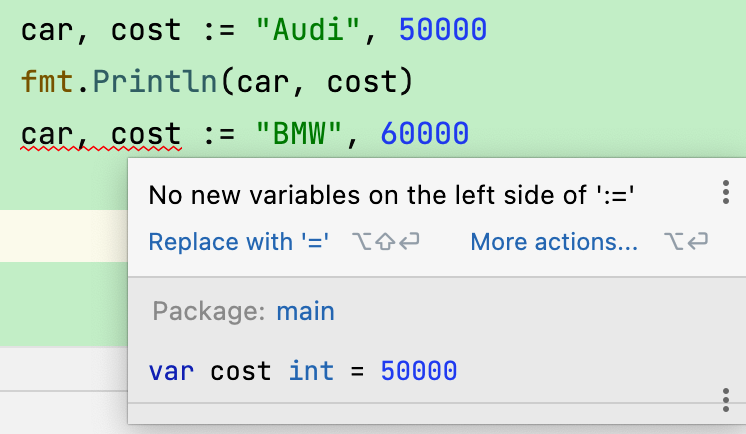The width and height of the screenshot is (746, 434).
Task: Place cursor on "Audi" string literal
Action: (307, 30)
